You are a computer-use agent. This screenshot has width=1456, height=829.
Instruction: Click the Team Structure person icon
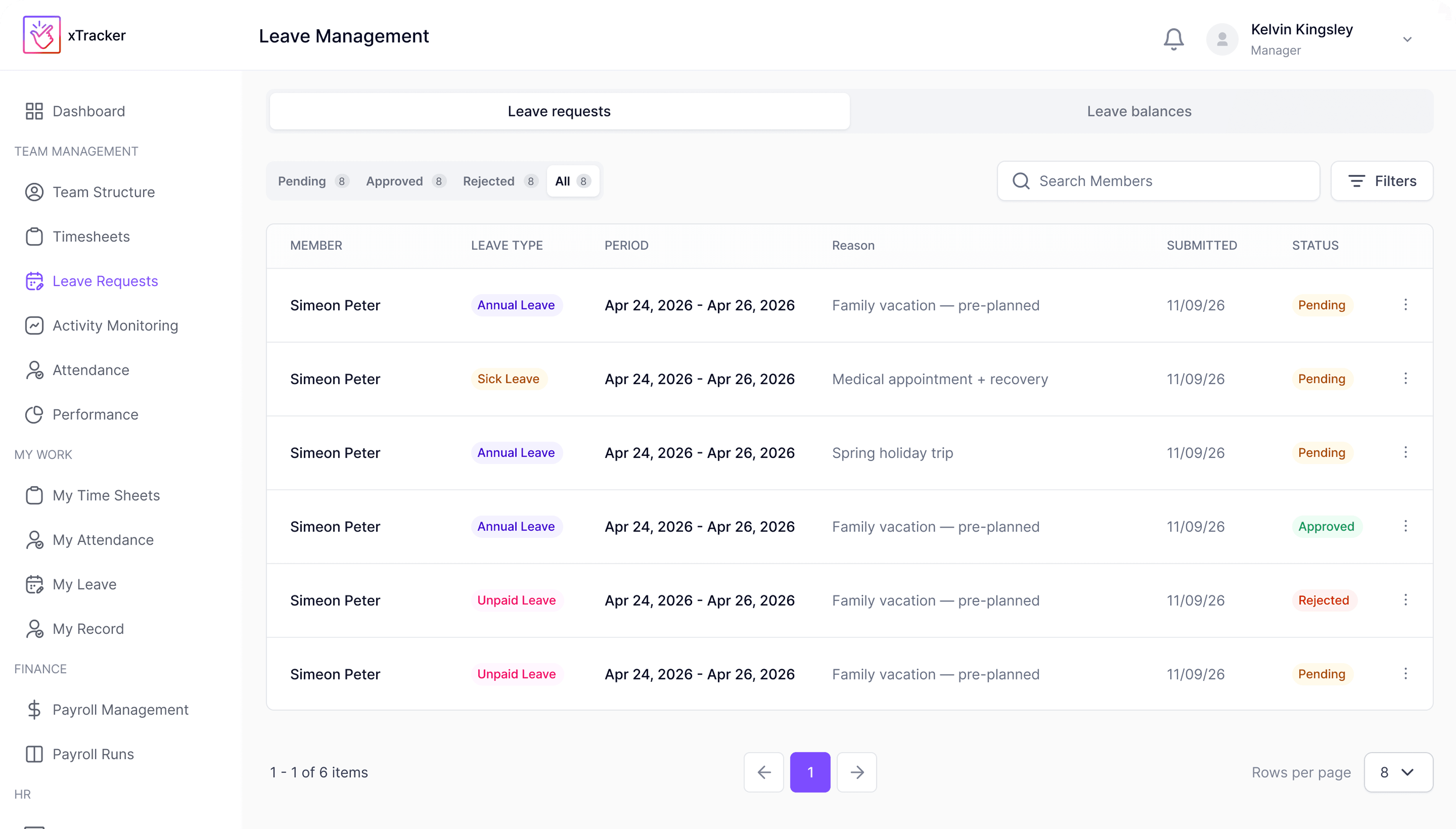[34, 192]
